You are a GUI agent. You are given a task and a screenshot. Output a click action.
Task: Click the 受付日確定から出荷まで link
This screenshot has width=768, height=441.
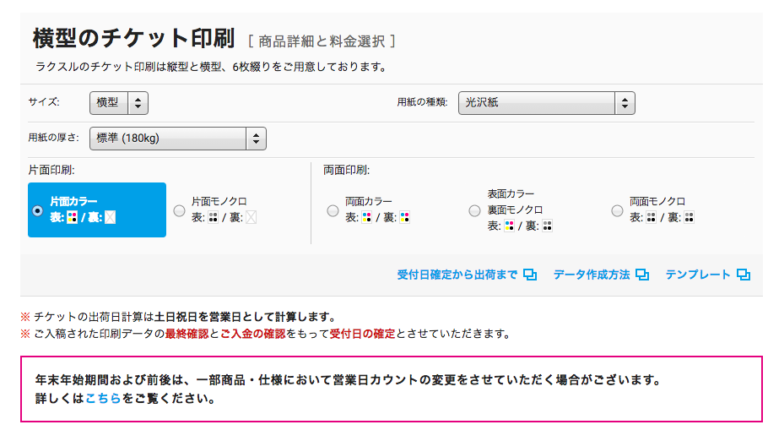point(456,275)
